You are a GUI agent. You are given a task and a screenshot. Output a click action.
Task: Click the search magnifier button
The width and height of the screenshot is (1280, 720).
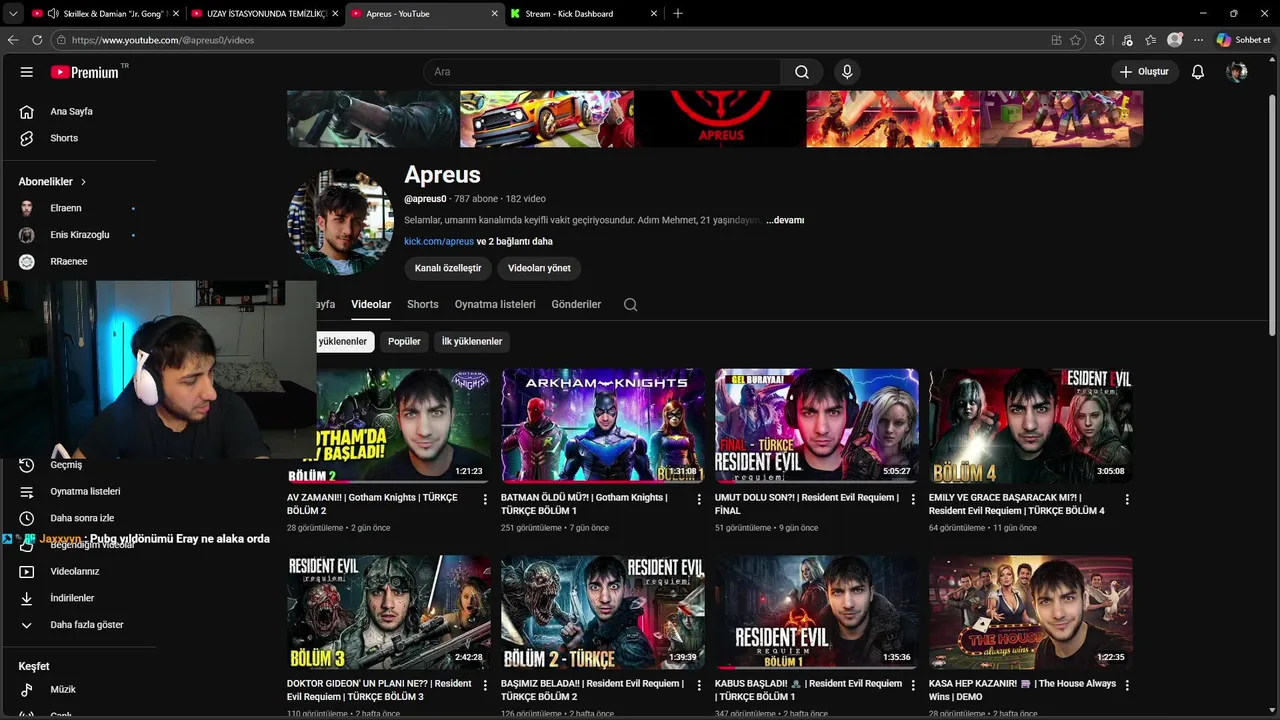pos(802,72)
